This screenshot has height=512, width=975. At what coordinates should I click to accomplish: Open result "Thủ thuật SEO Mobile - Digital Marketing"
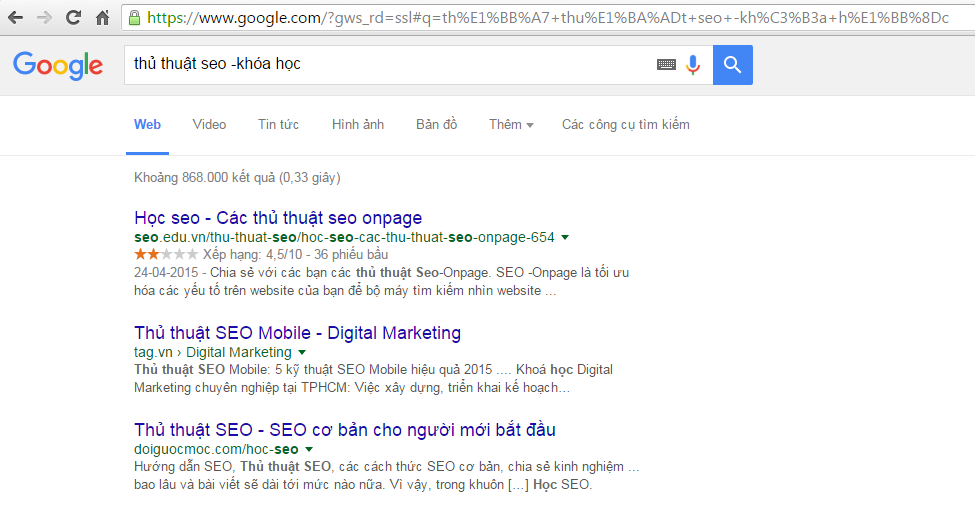coord(297,333)
